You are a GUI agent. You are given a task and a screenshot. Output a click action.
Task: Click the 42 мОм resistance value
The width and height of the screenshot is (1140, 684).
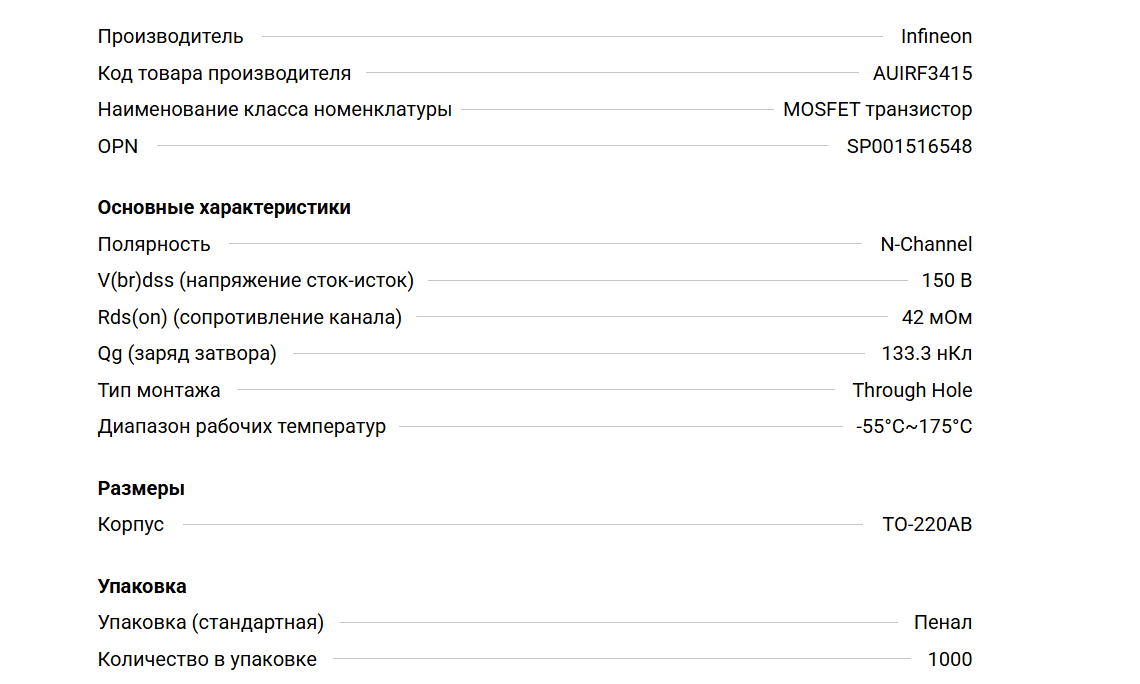pos(936,318)
